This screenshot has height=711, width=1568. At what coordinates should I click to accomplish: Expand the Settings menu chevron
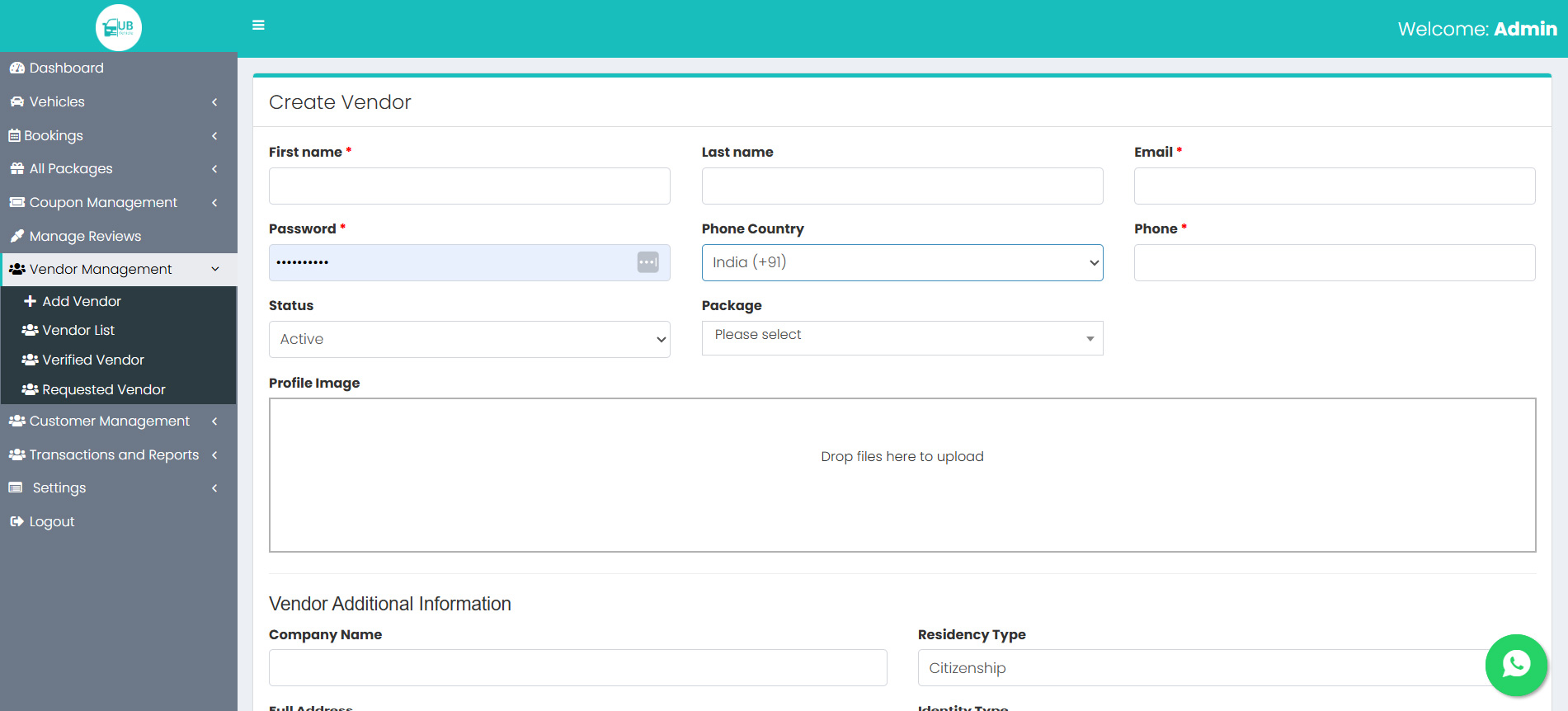point(214,487)
